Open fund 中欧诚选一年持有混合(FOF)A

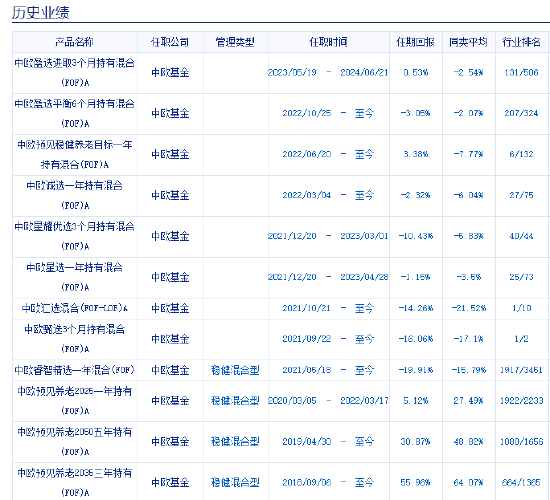(74, 195)
